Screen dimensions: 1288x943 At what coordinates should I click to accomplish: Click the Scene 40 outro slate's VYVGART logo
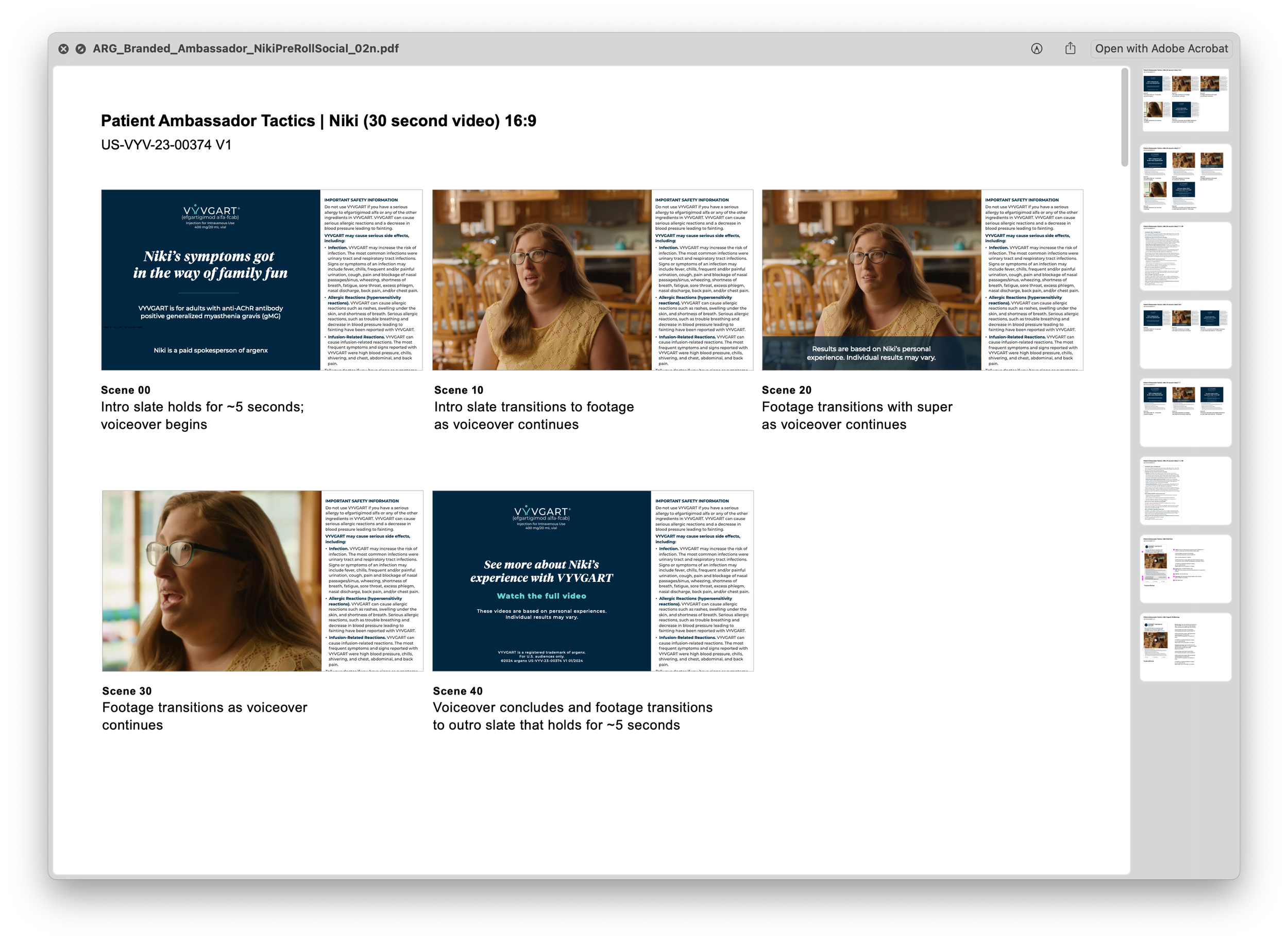[541, 512]
